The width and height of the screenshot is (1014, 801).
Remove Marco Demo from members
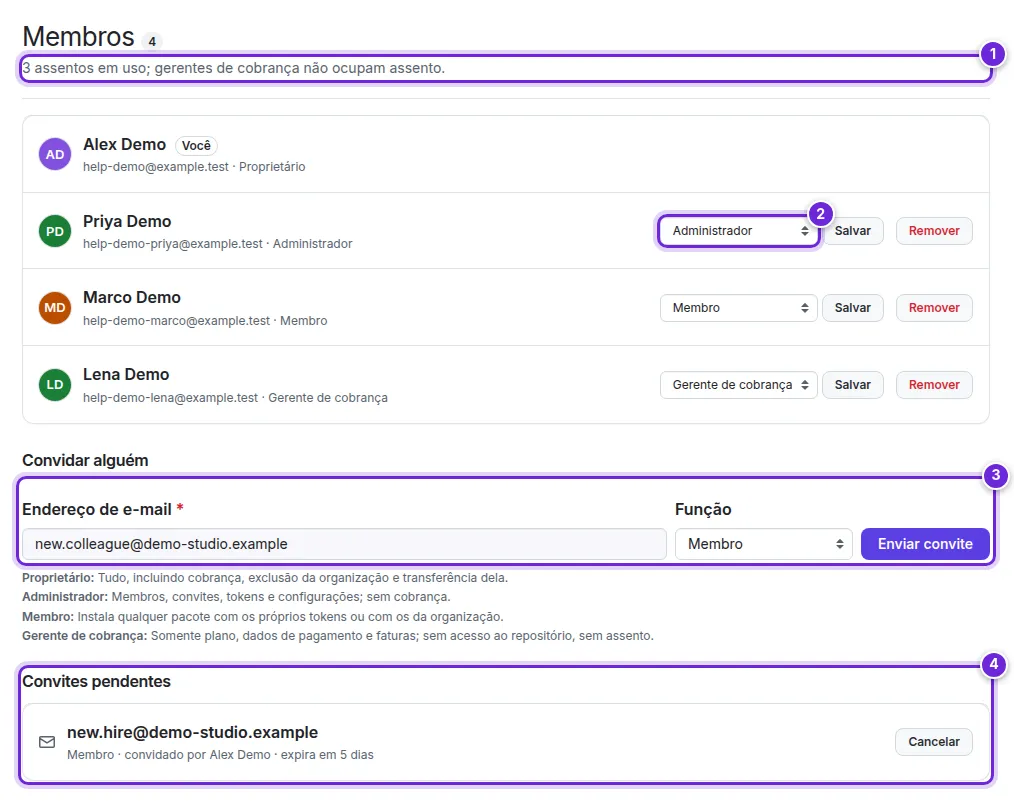coord(934,308)
